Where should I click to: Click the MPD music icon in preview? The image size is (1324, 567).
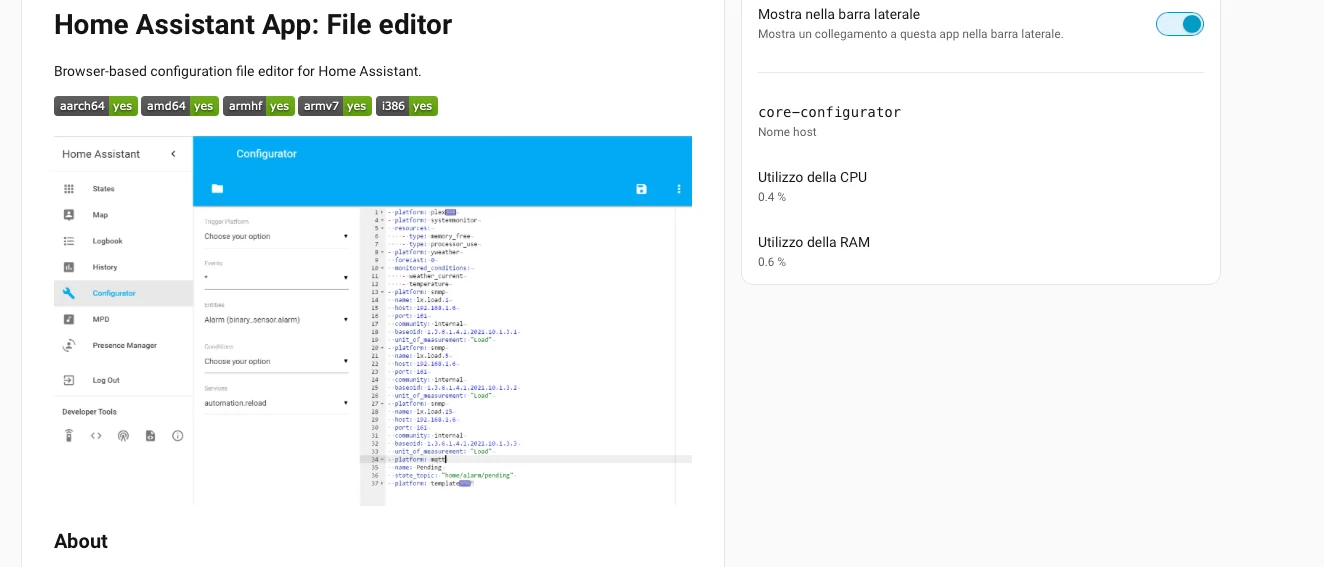69,319
